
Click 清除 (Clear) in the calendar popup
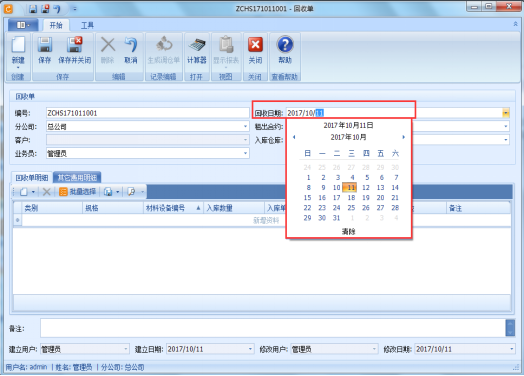tap(348, 231)
